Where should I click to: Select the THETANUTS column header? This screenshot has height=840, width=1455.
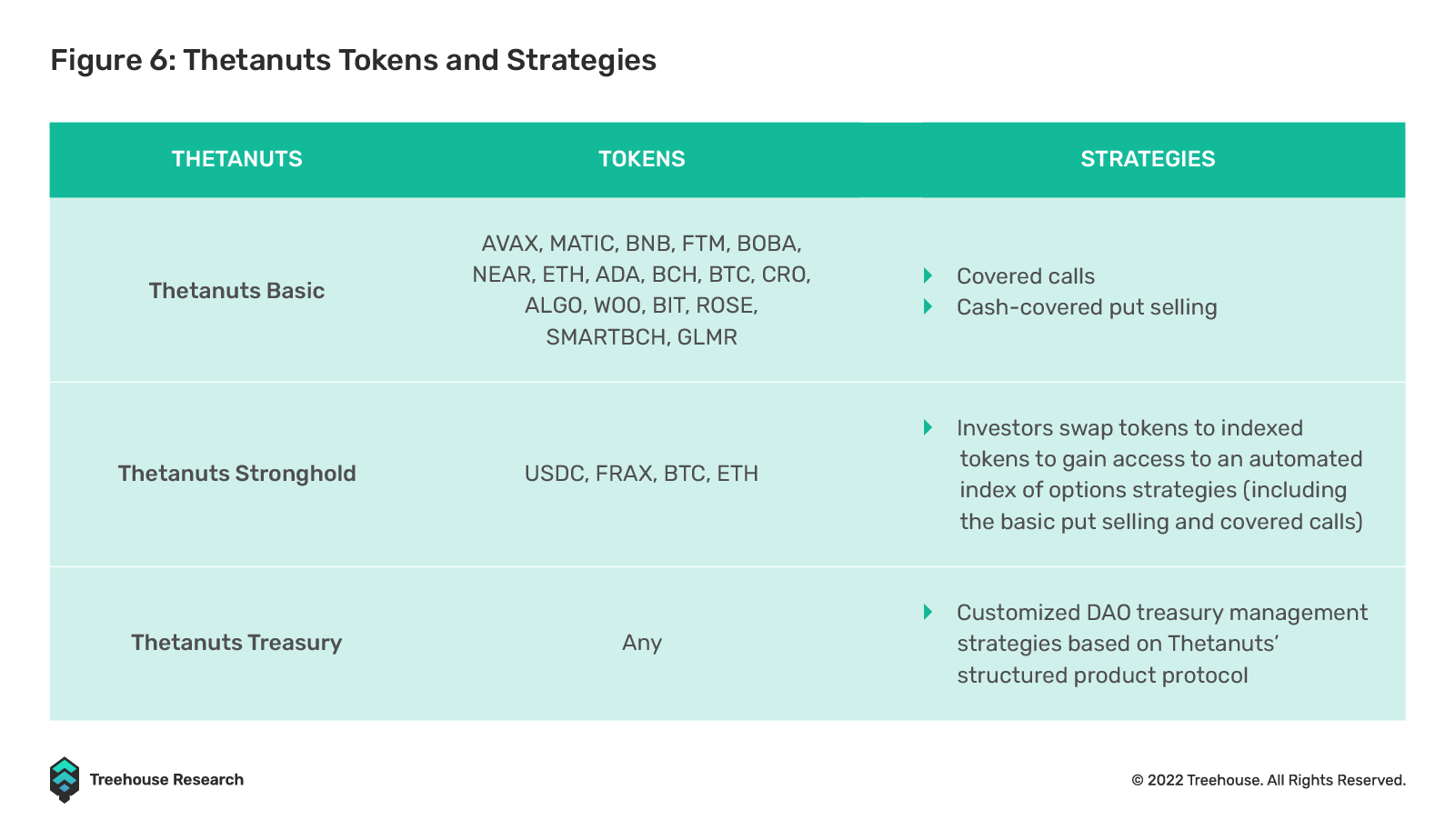point(237,159)
